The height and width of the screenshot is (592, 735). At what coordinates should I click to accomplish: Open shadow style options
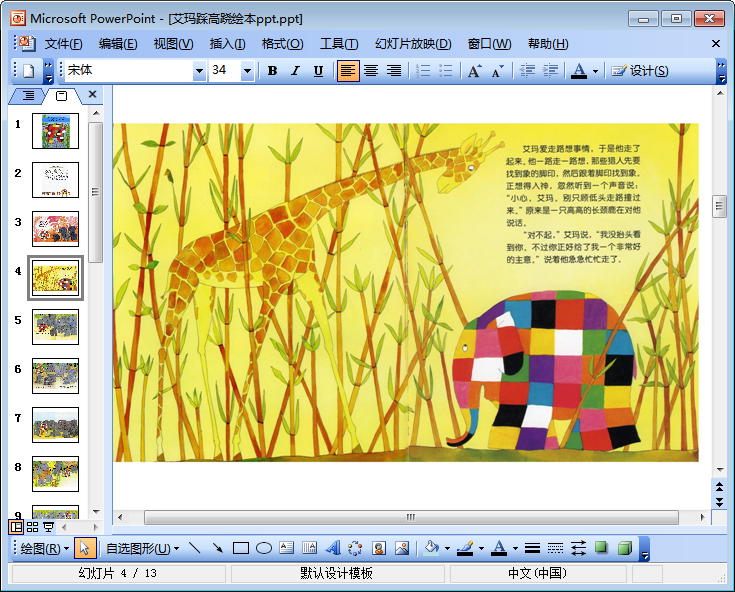coord(601,548)
